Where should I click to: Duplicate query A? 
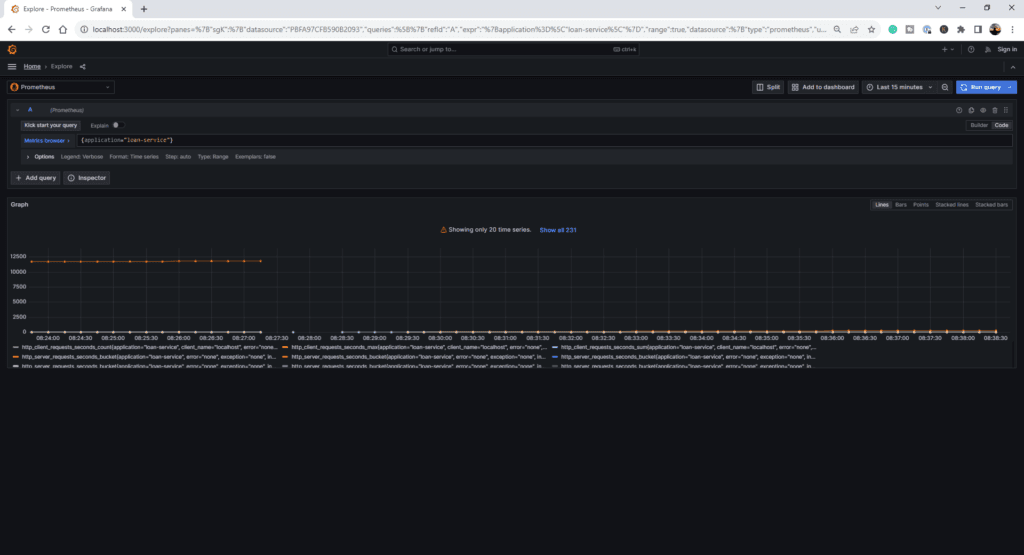click(971, 110)
